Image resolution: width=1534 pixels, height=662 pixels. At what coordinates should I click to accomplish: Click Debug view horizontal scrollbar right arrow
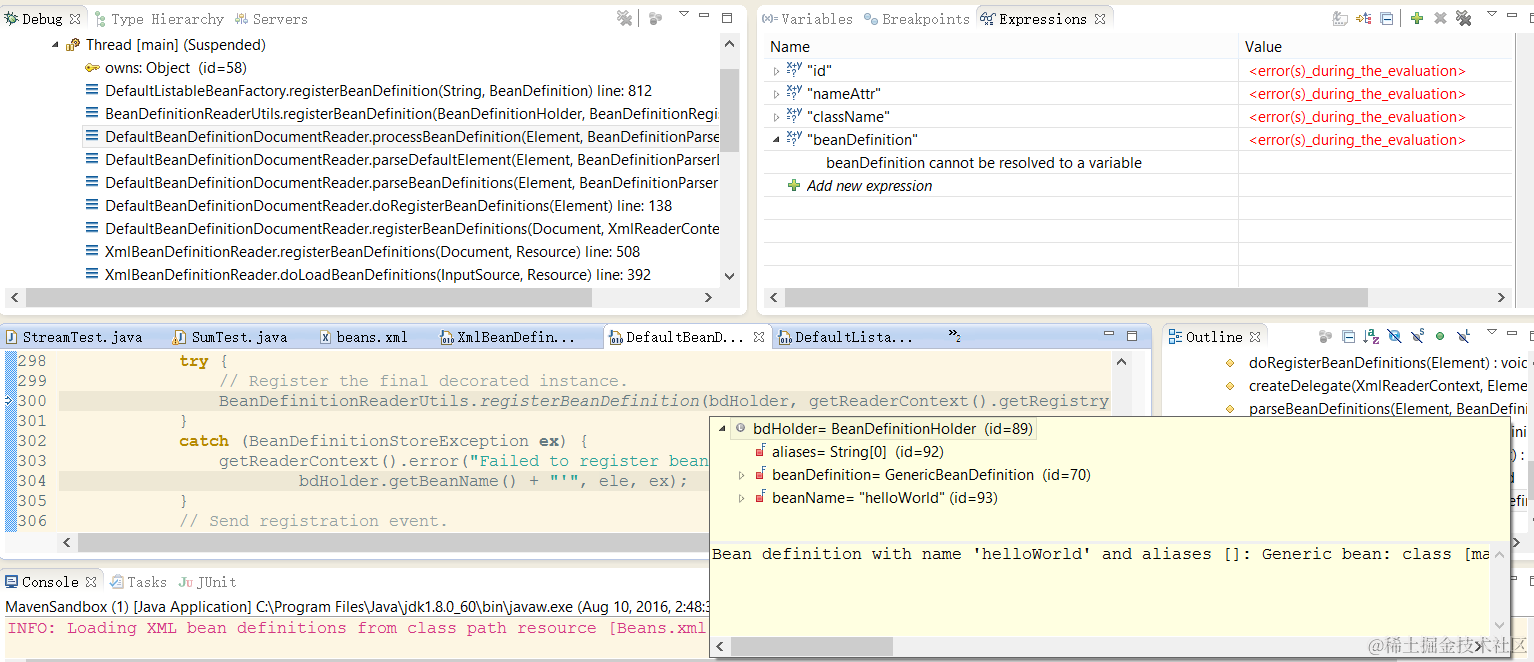click(708, 297)
